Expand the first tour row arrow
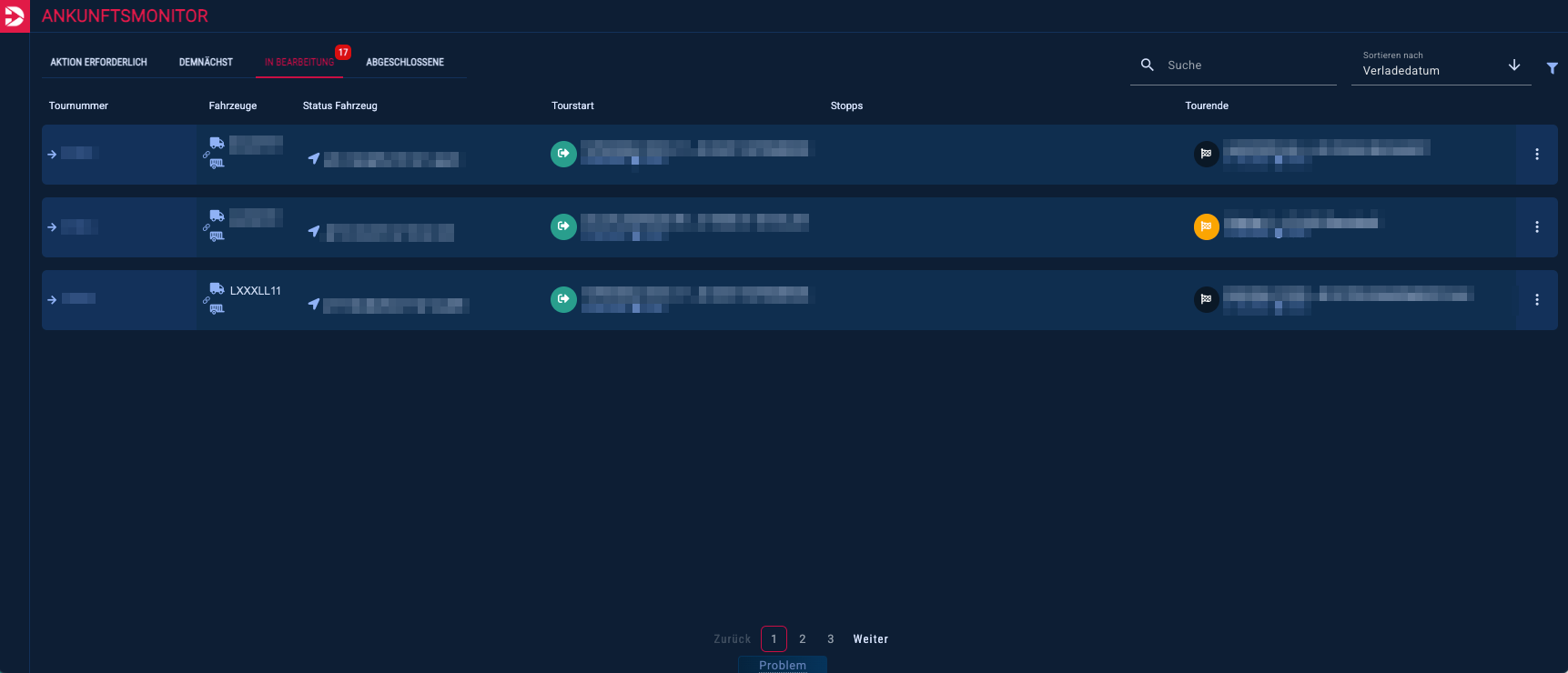 [x=52, y=155]
